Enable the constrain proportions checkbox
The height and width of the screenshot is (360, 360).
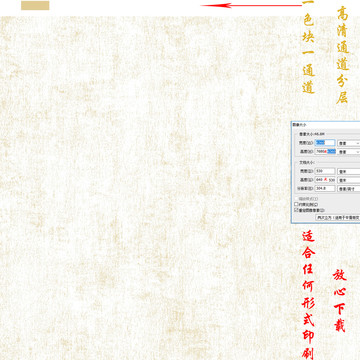pos(296,204)
